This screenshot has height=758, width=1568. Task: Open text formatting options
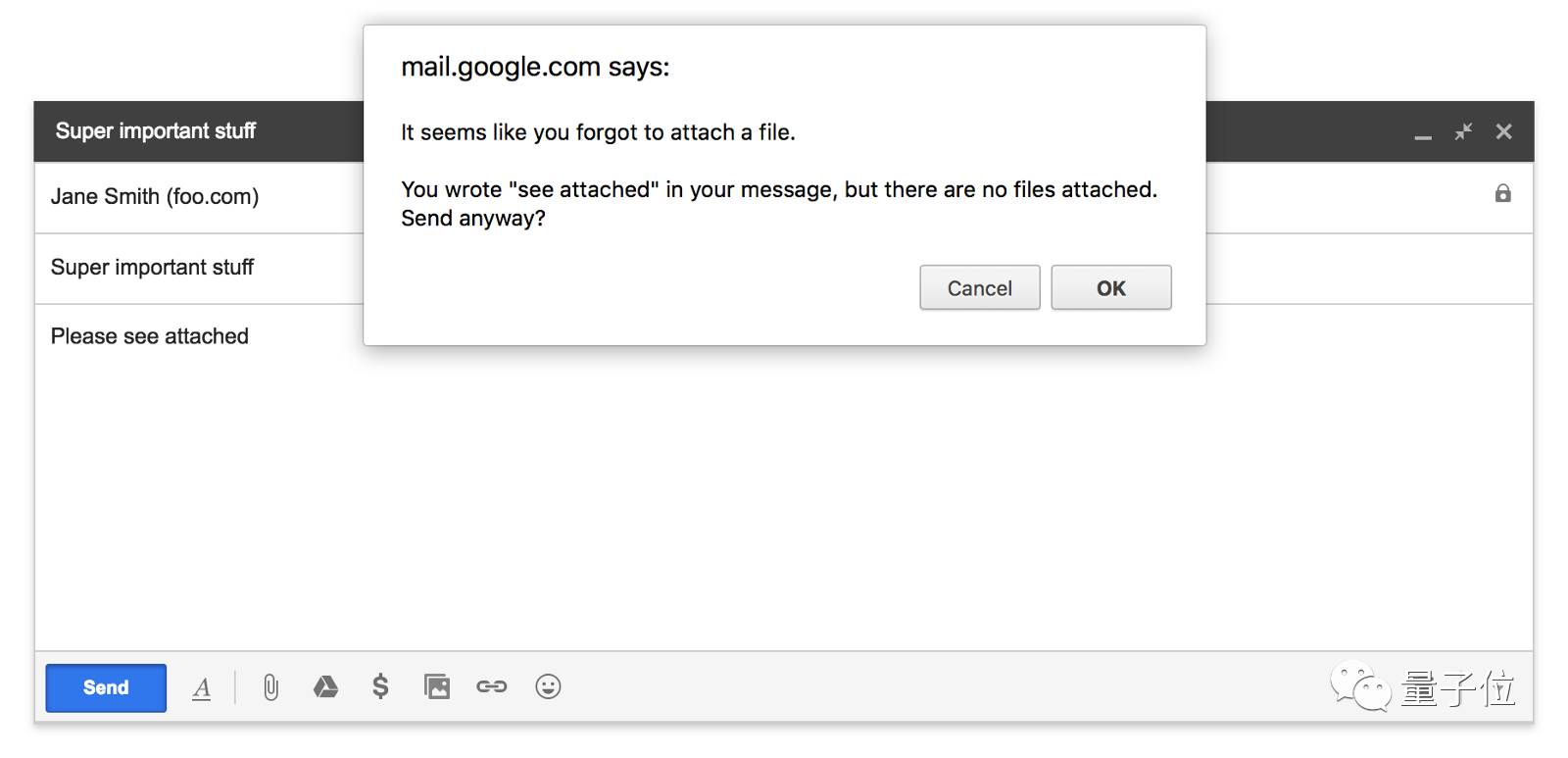point(202,687)
